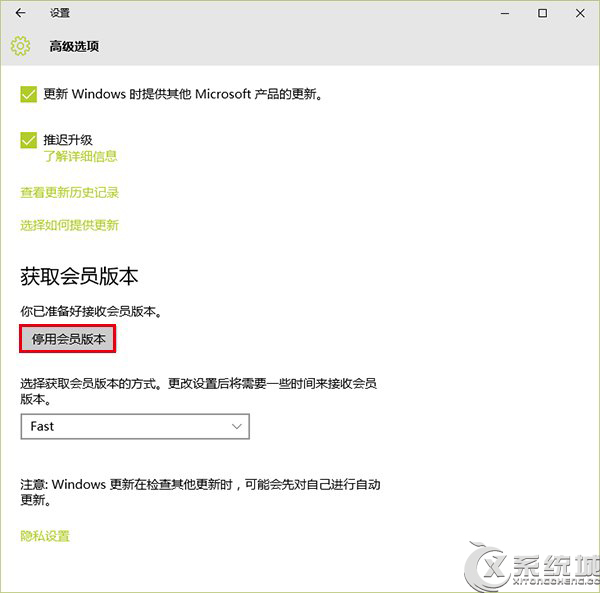Click the 设置 window title text
Screen dimensions: 600x593
pos(60,13)
